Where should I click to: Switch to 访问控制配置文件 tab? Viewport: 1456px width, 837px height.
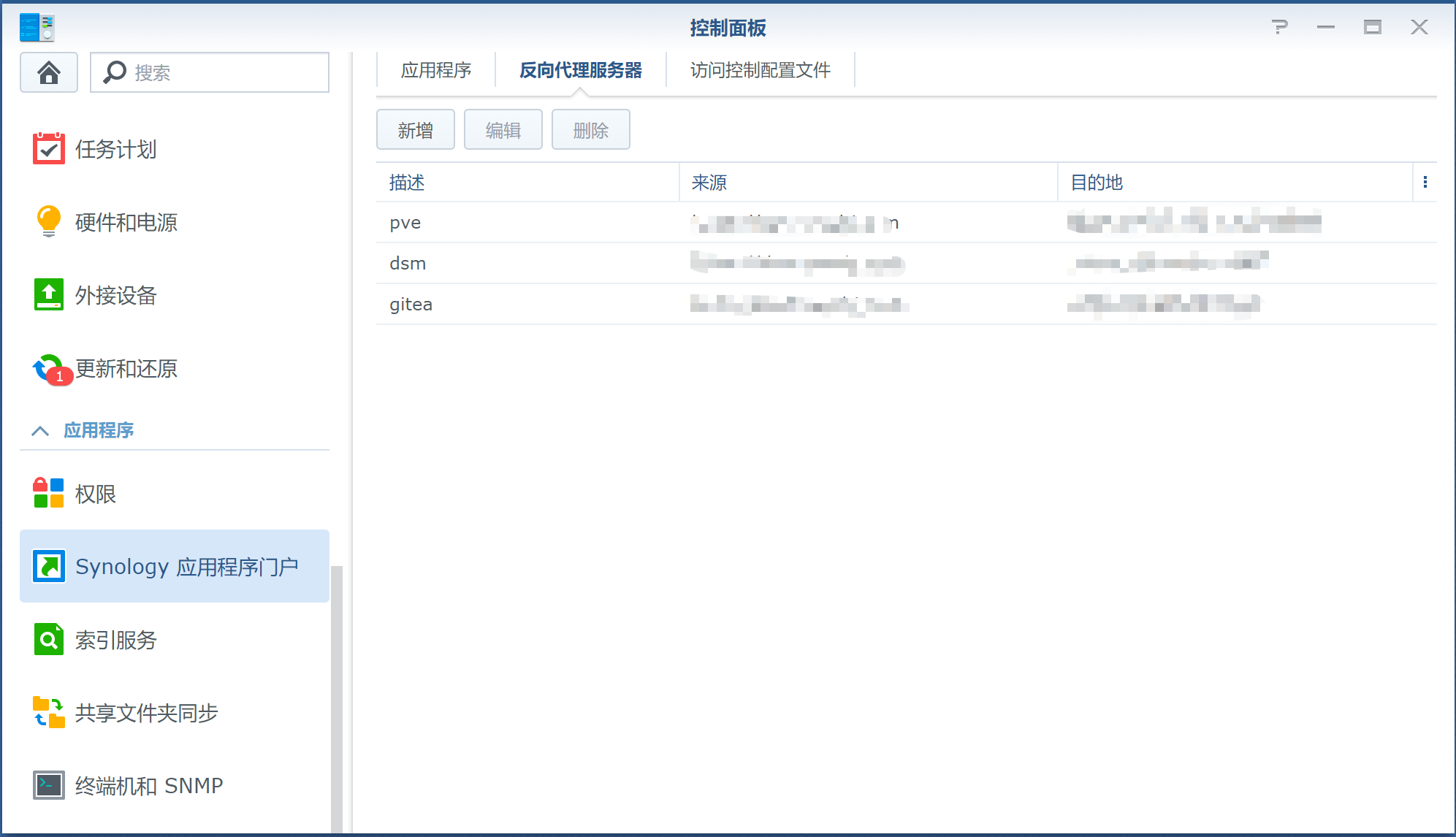pyautogui.click(x=760, y=70)
